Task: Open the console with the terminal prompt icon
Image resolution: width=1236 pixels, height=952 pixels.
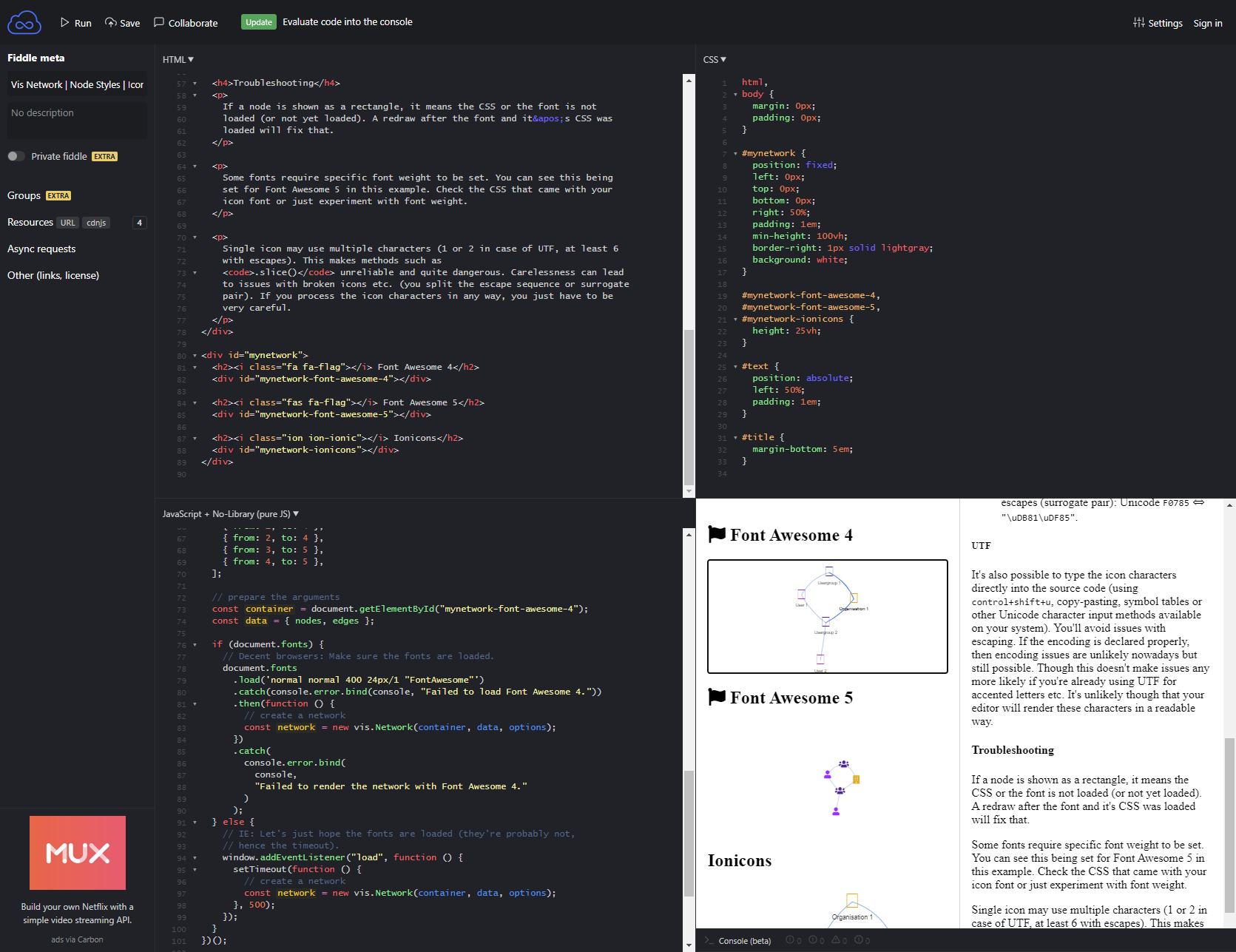Action: 708,940
